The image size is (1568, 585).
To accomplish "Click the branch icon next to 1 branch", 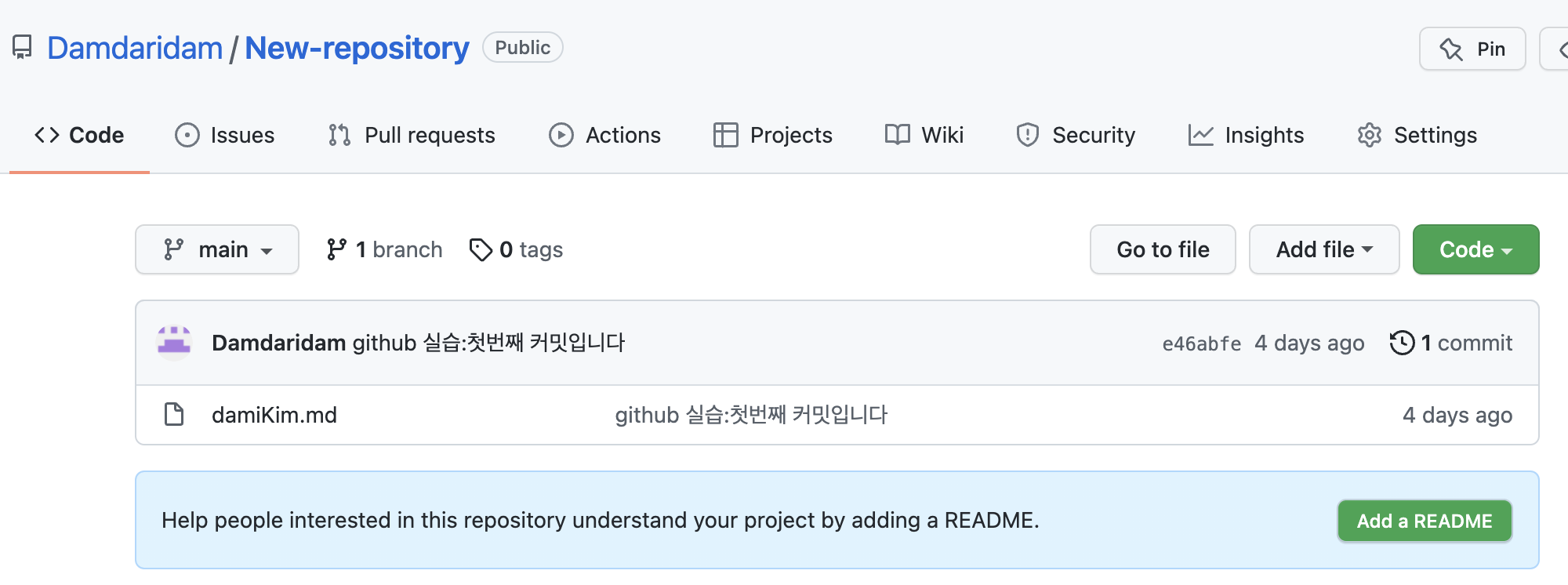I will (x=337, y=249).
